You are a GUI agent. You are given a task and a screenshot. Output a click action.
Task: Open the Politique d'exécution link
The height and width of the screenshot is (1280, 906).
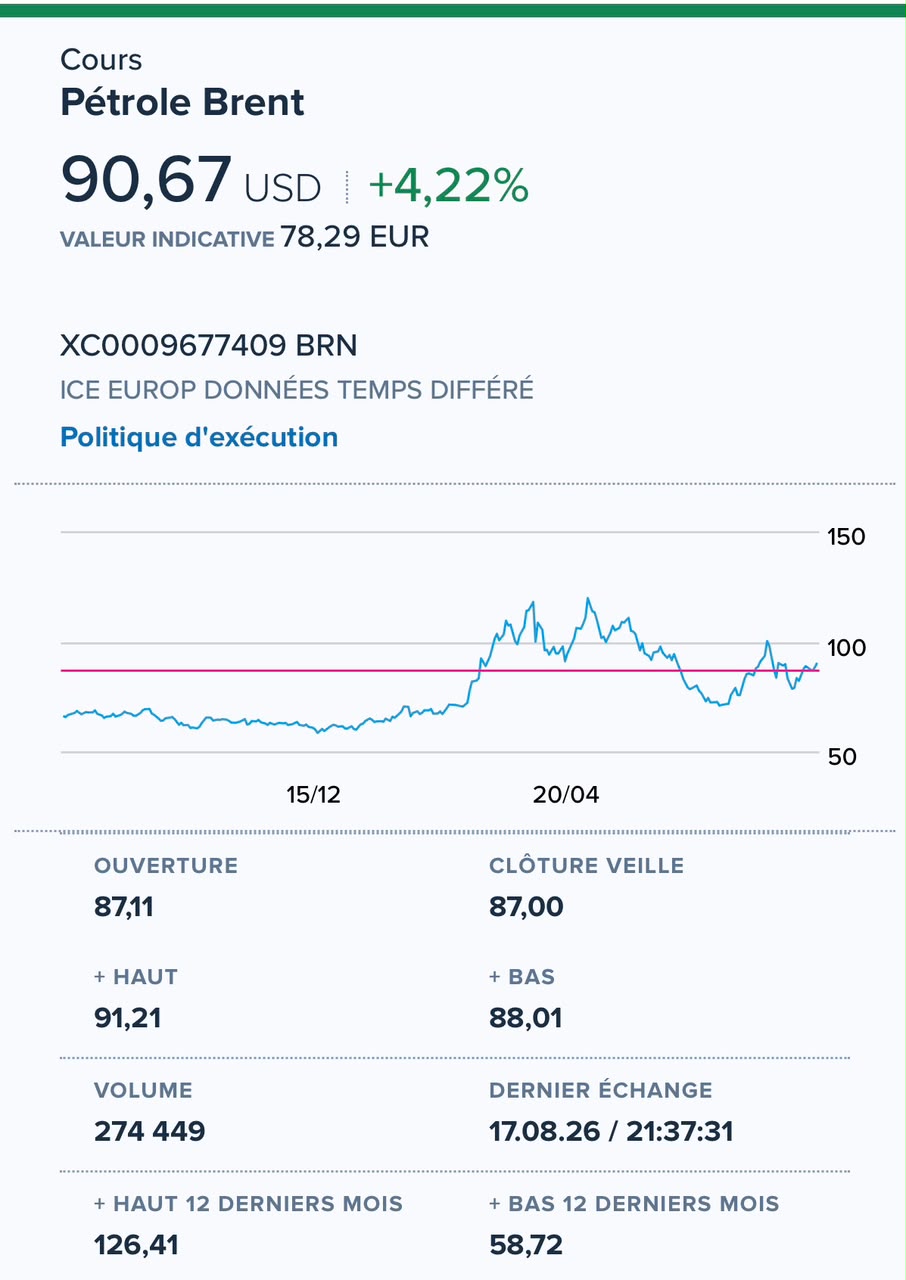199,437
